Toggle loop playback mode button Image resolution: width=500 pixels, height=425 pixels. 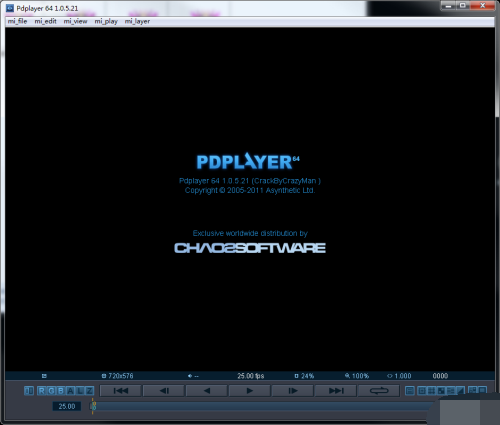click(x=379, y=391)
